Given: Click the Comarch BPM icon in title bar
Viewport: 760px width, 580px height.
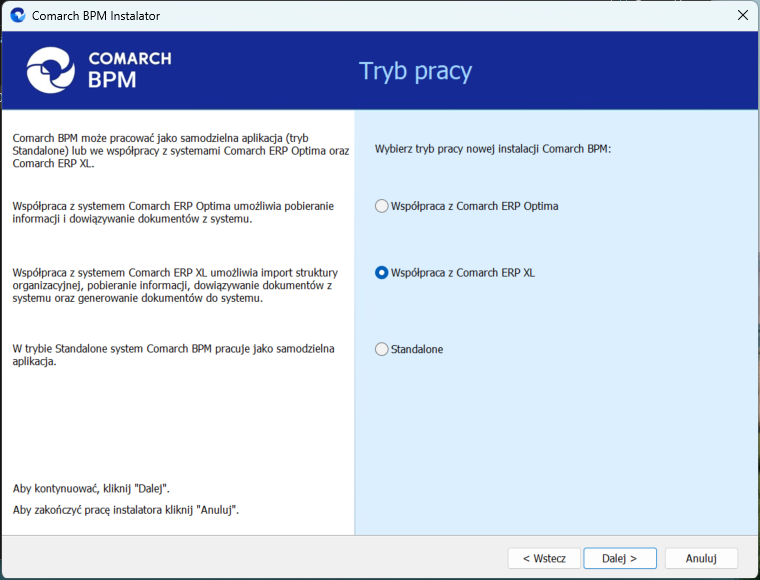Looking at the screenshot, I should coord(18,15).
